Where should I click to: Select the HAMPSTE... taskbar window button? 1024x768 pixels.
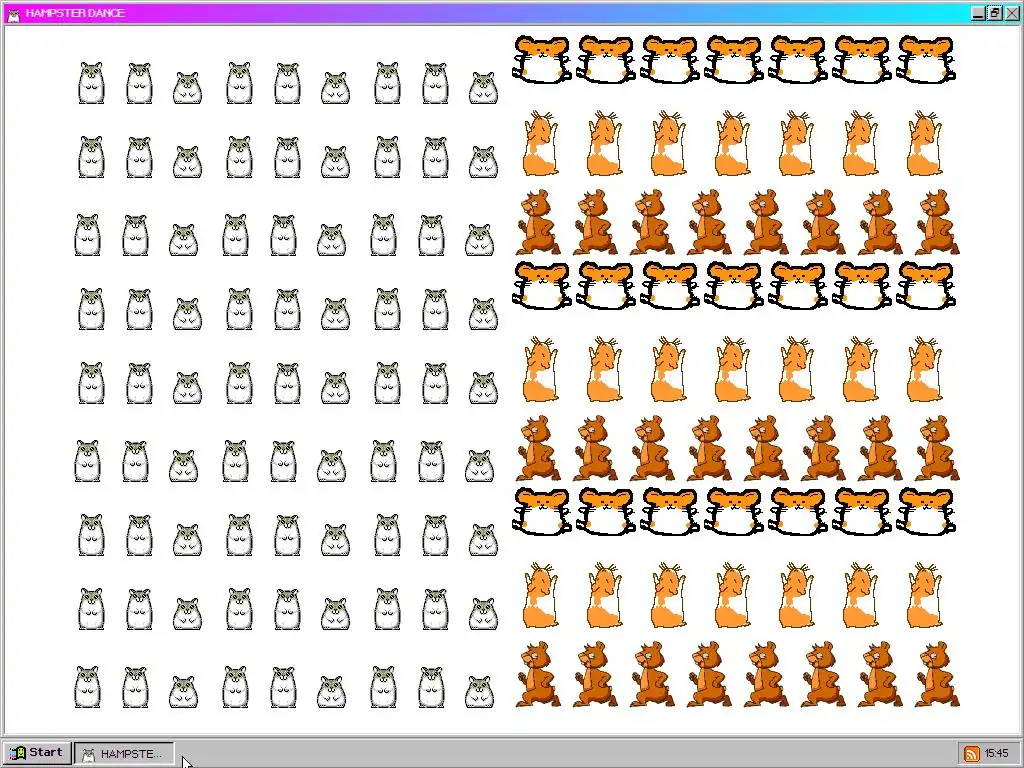[124, 753]
